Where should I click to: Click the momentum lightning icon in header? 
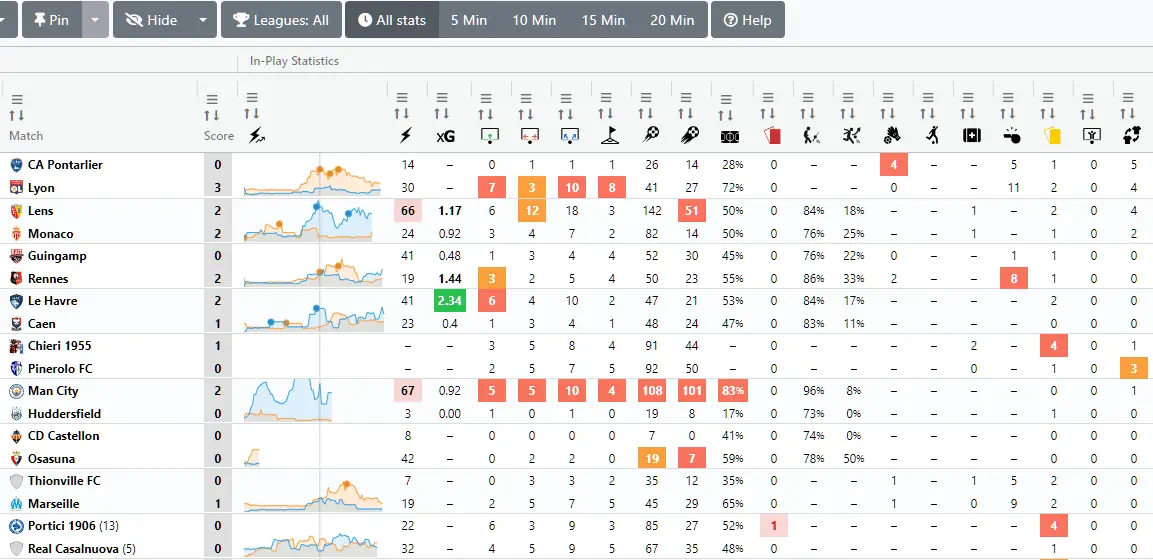(404, 135)
